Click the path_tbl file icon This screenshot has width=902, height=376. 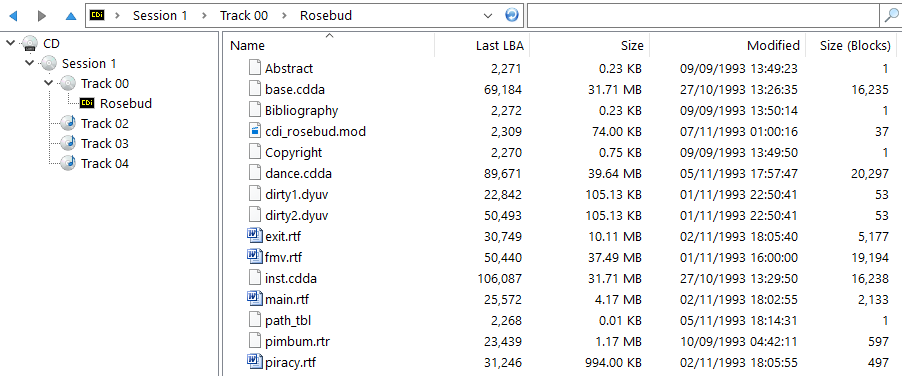tap(255, 320)
